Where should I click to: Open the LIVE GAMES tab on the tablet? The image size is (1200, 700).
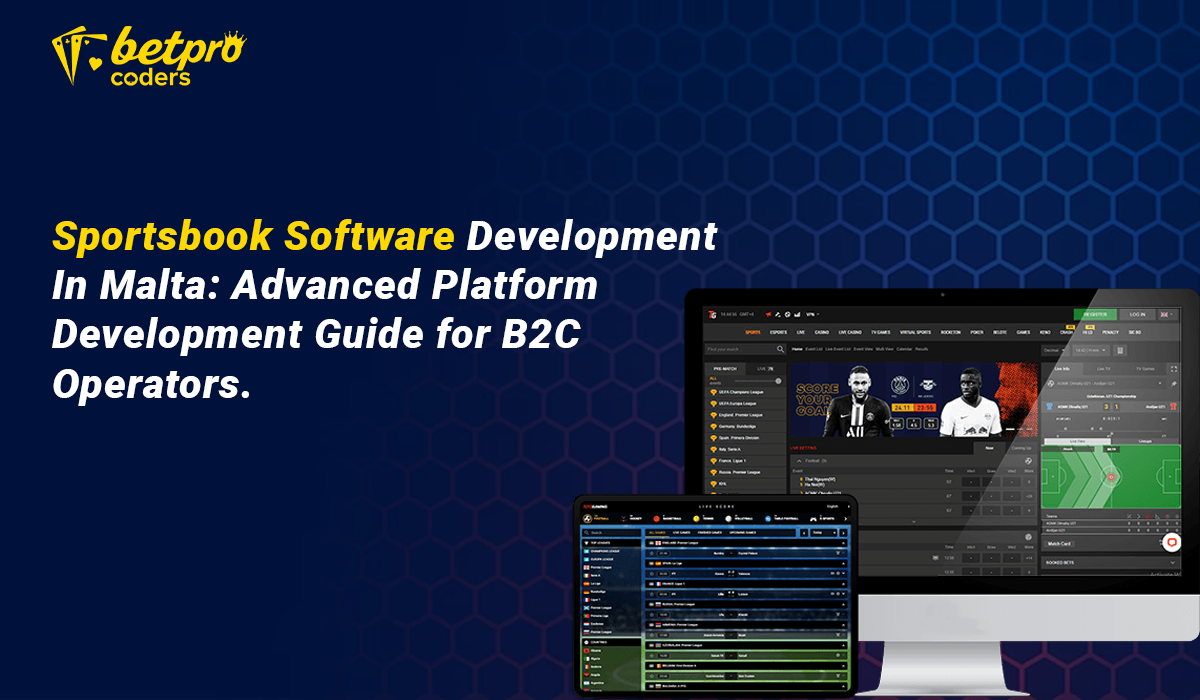681,533
